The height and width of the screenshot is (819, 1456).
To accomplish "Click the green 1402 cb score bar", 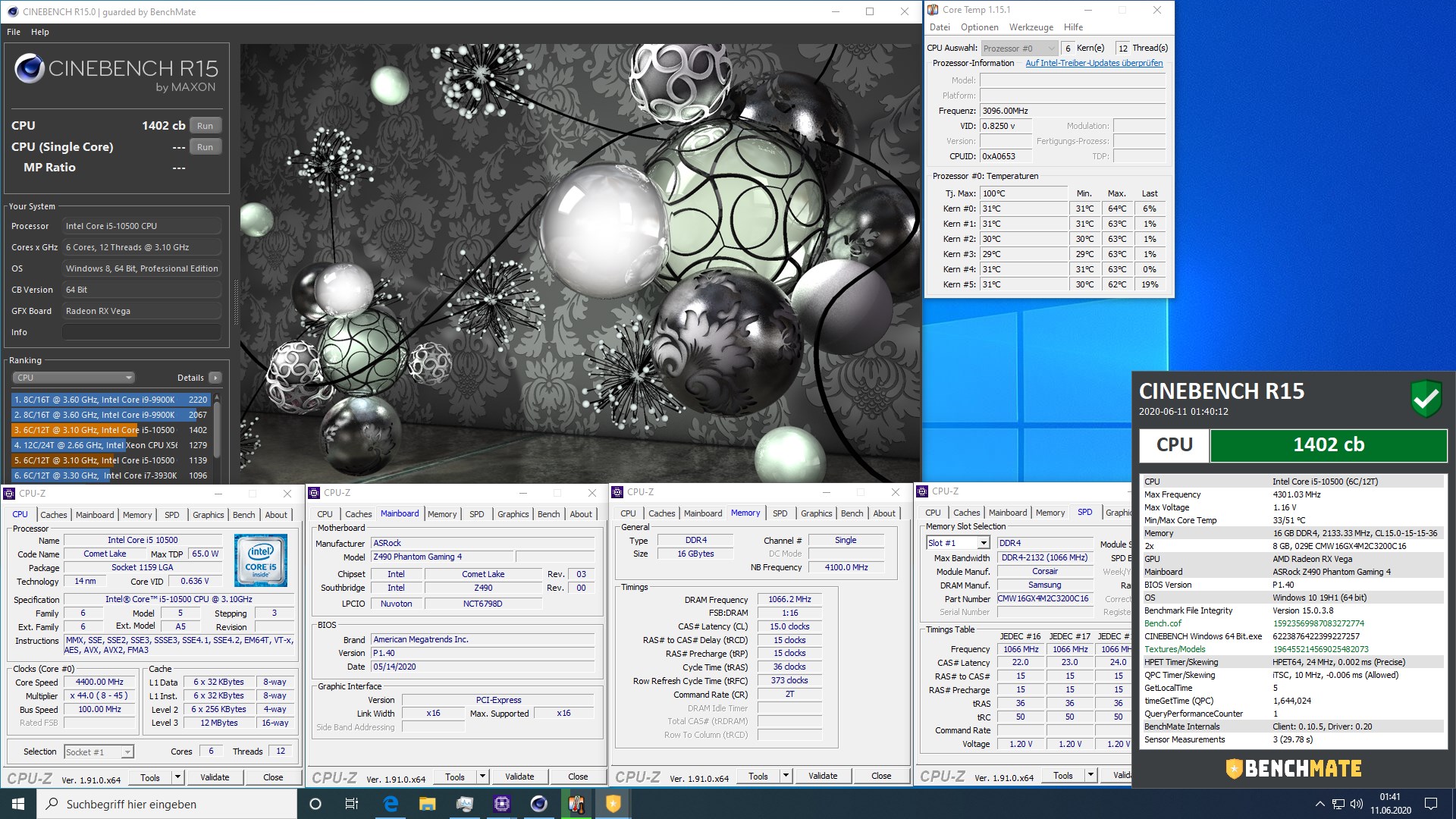I will pyautogui.click(x=1329, y=445).
